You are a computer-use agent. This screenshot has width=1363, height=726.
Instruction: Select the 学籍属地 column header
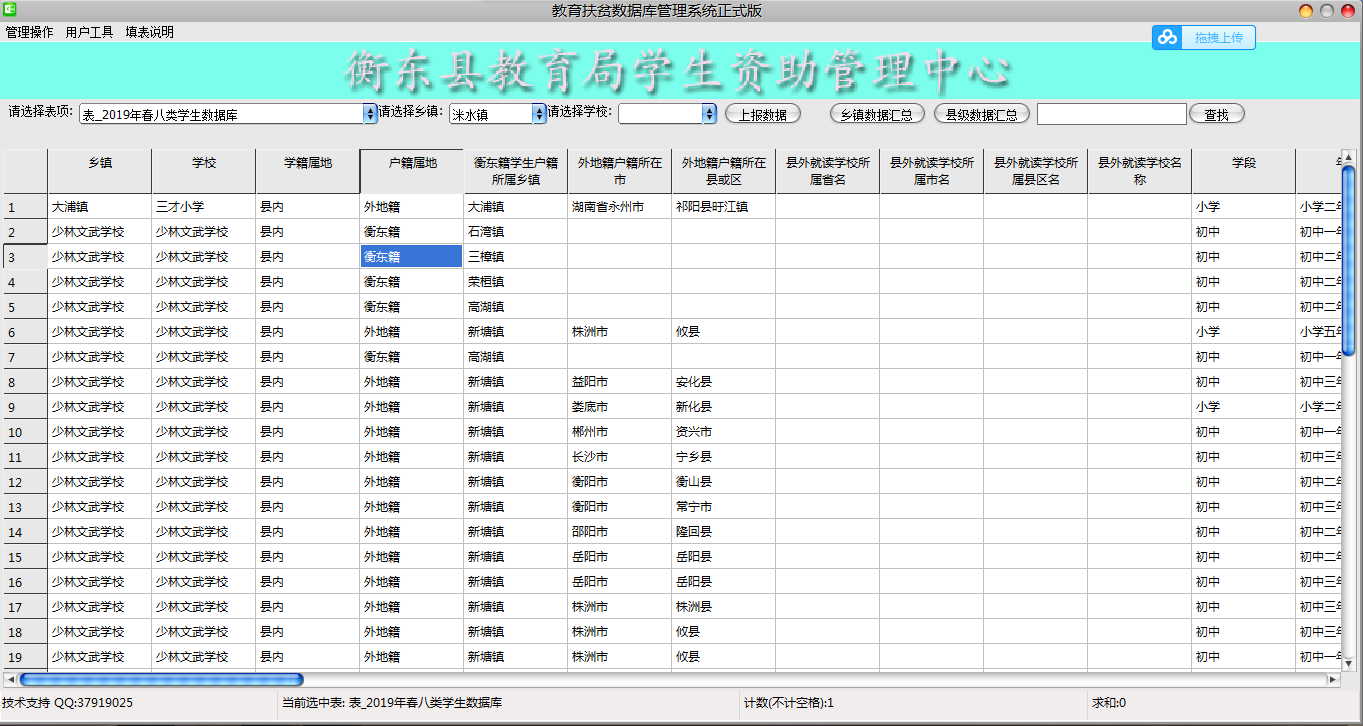pyautogui.click(x=308, y=171)
